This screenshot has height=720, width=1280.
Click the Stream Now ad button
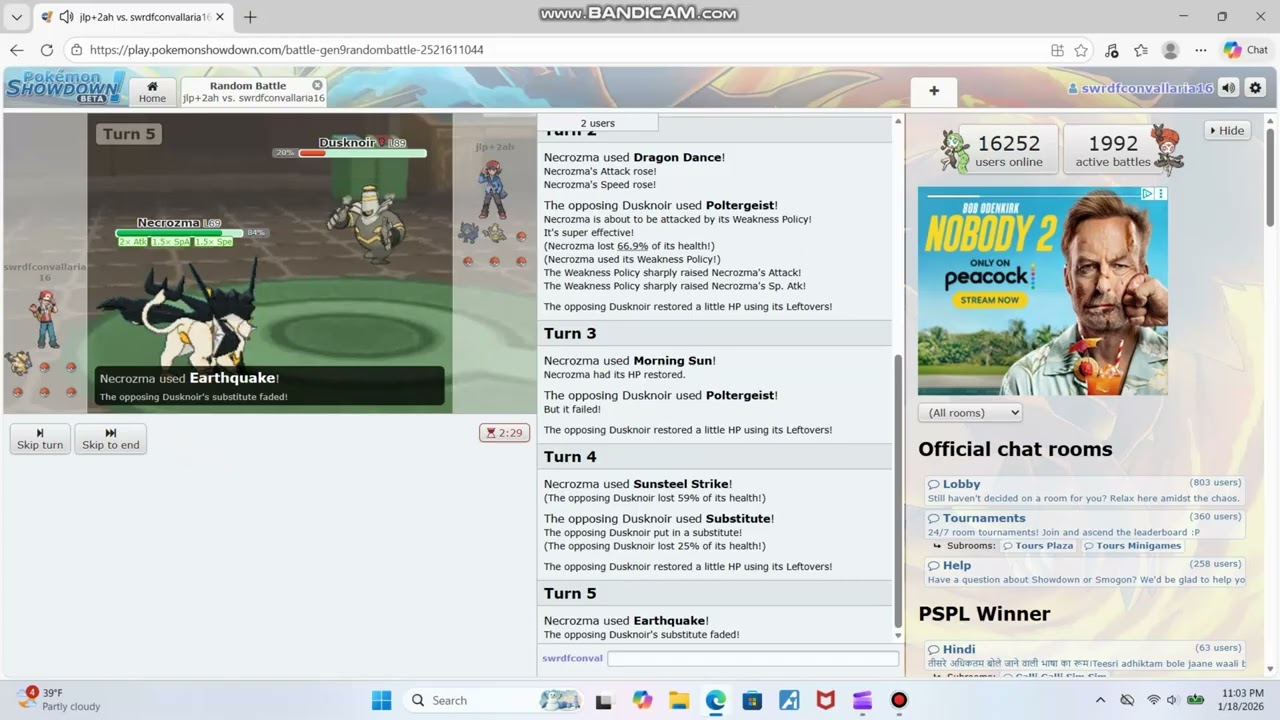tap(989, 300)
